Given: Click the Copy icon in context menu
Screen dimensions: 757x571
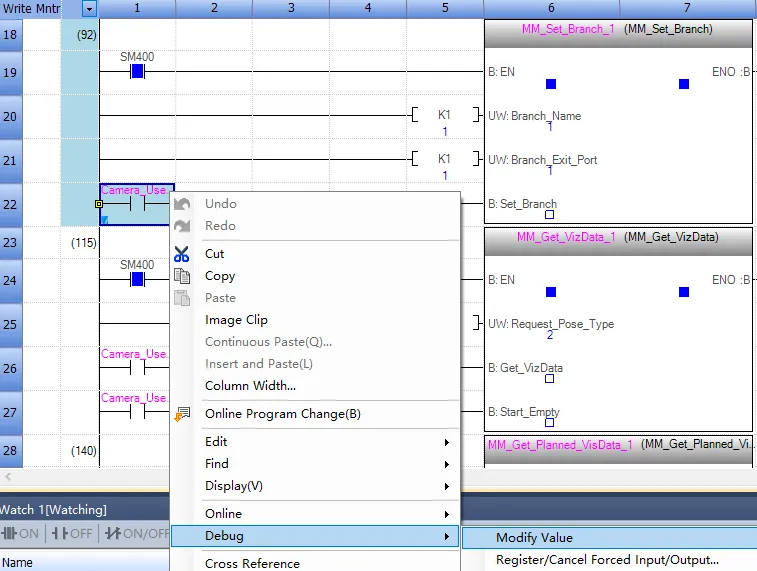Looking at the screenshot, I should point(182,276).
